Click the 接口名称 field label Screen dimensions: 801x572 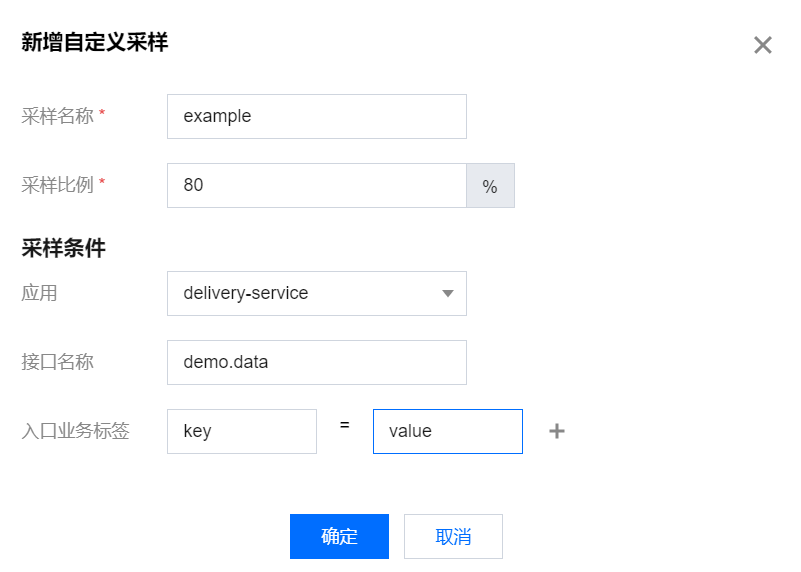point(58,362)
